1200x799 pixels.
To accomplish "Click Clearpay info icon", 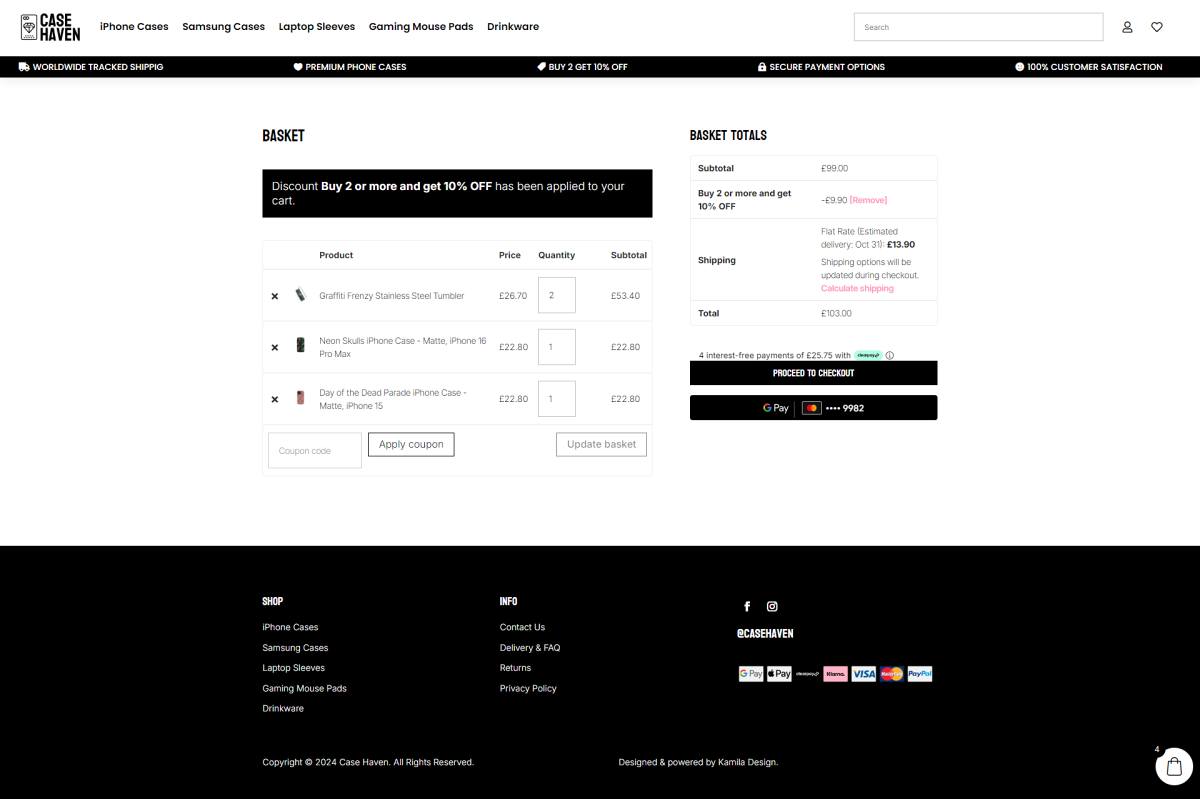I will 889,355.
